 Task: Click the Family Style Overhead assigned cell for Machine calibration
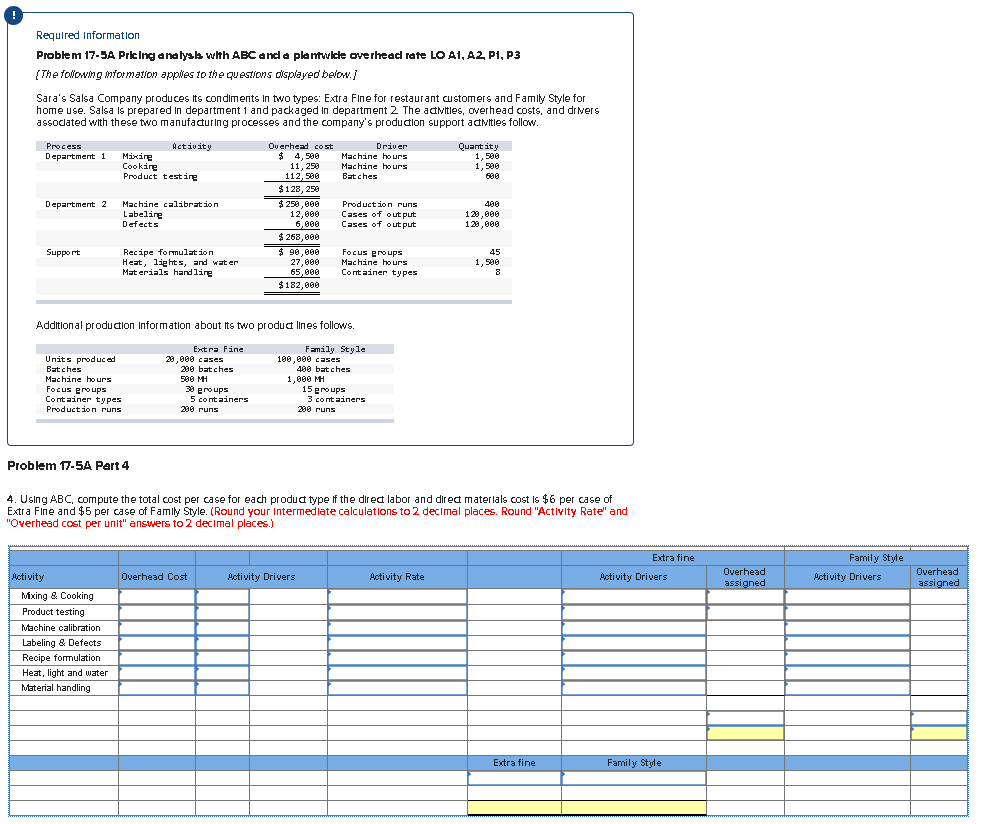[940, 627]
